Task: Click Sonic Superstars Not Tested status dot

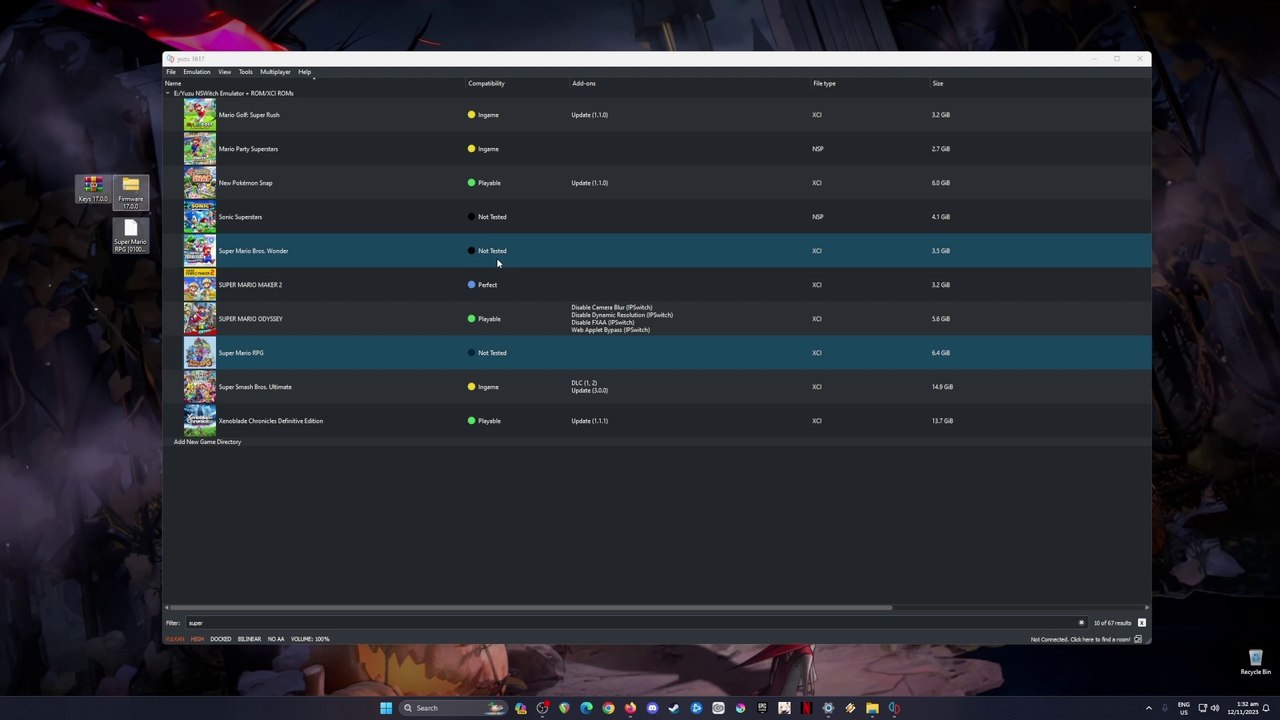Action: tap(471, 217)
